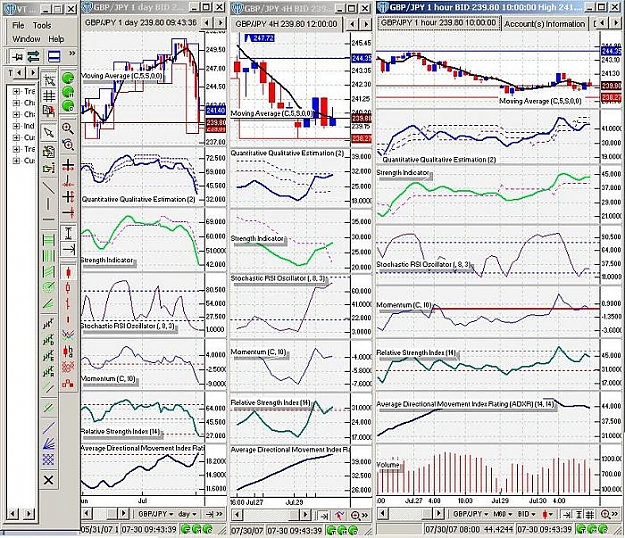
Task: Click zoom magnifier in the 1 hour chart toolbar
Action: coord(605,514)
